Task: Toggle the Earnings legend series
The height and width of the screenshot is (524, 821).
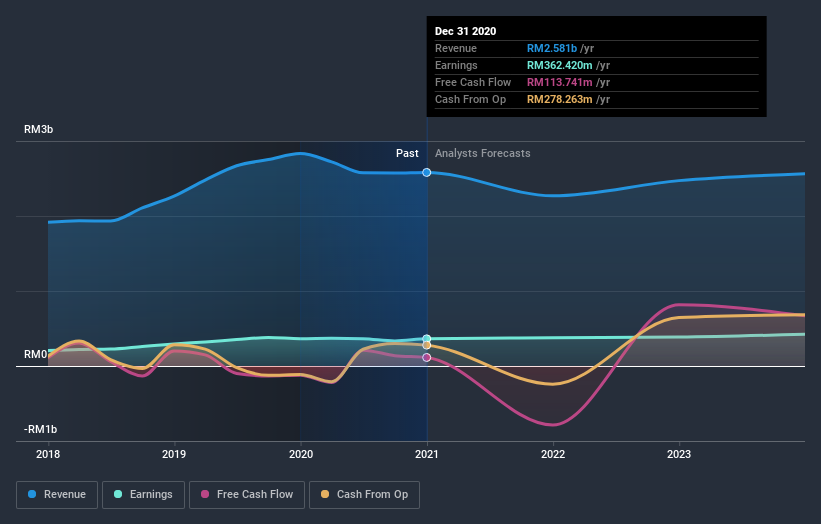Action: pyautogui.click(x=143, y=495)
